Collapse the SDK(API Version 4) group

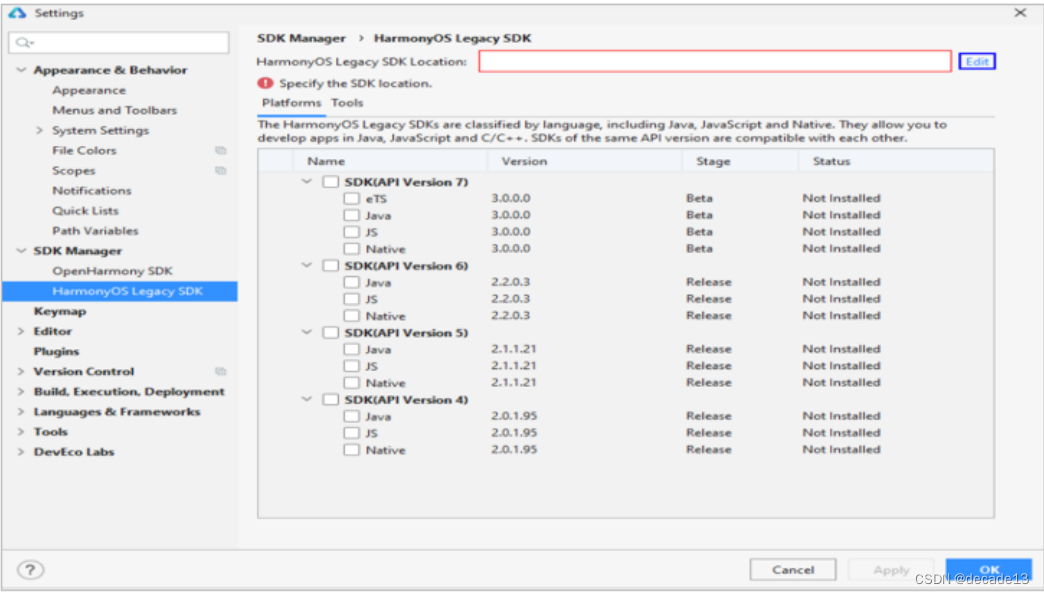point(307,400)
